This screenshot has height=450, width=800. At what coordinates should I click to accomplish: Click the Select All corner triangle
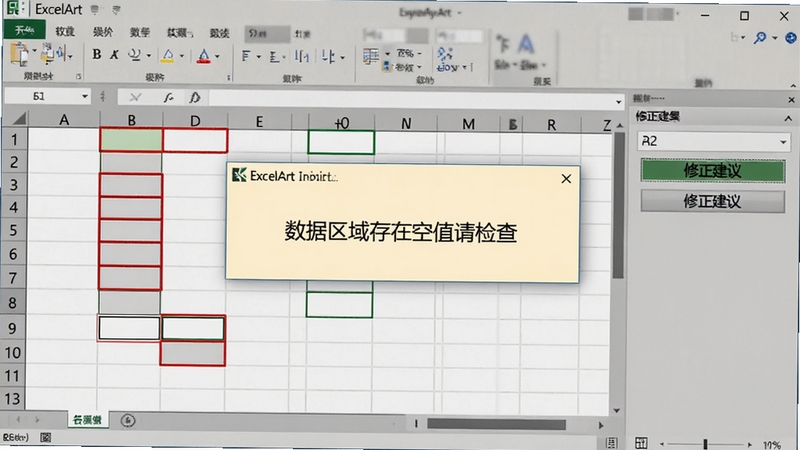tap(18, 119)
